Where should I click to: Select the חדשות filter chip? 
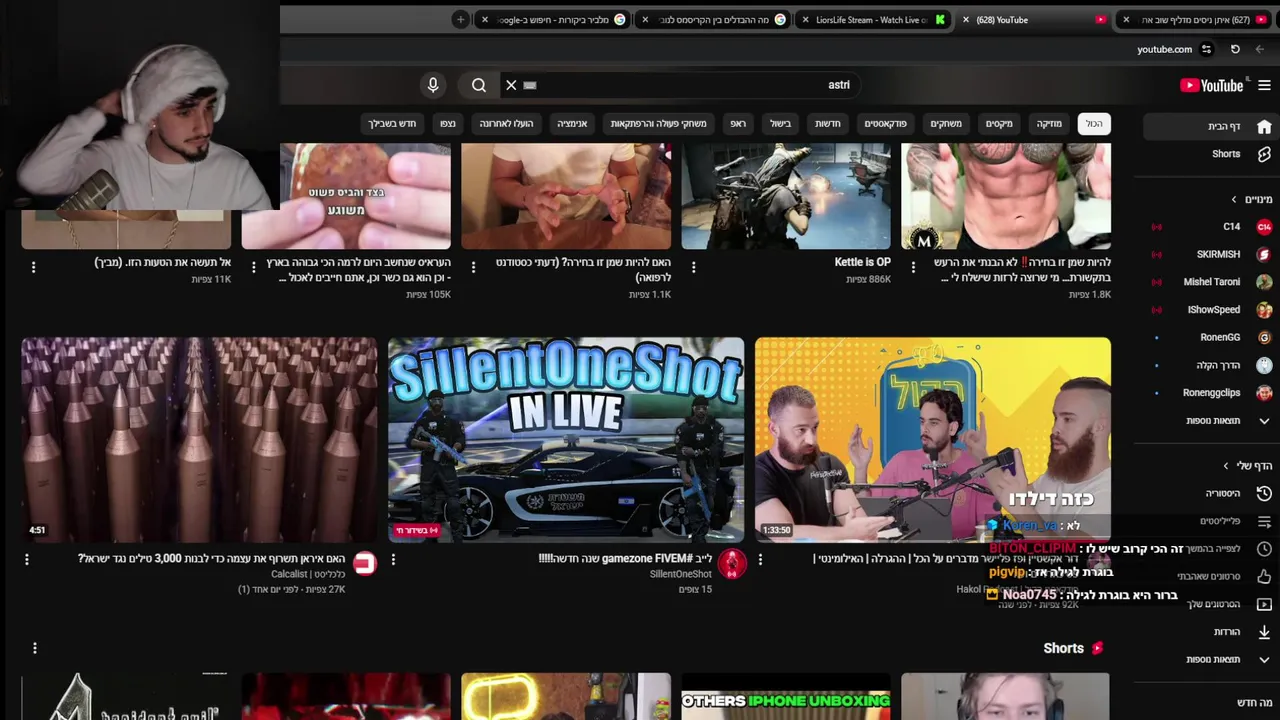[x=827, y=124]
